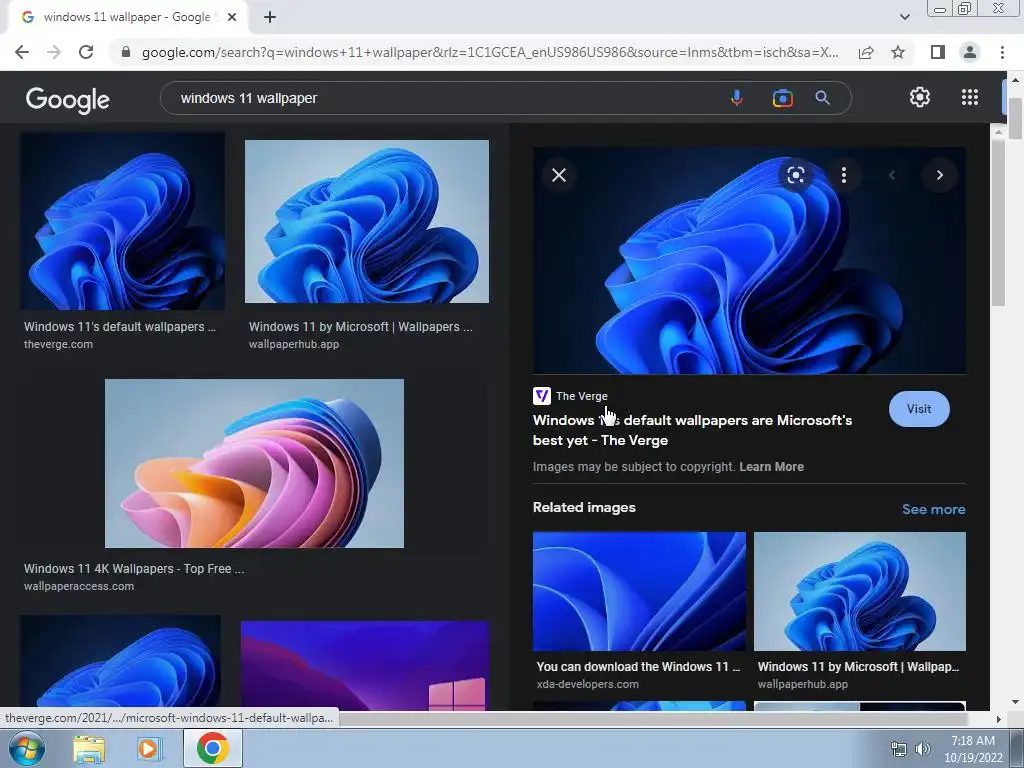Share this page from address bar
Viewport: 1024px width, 768px height.
(866, 52)
